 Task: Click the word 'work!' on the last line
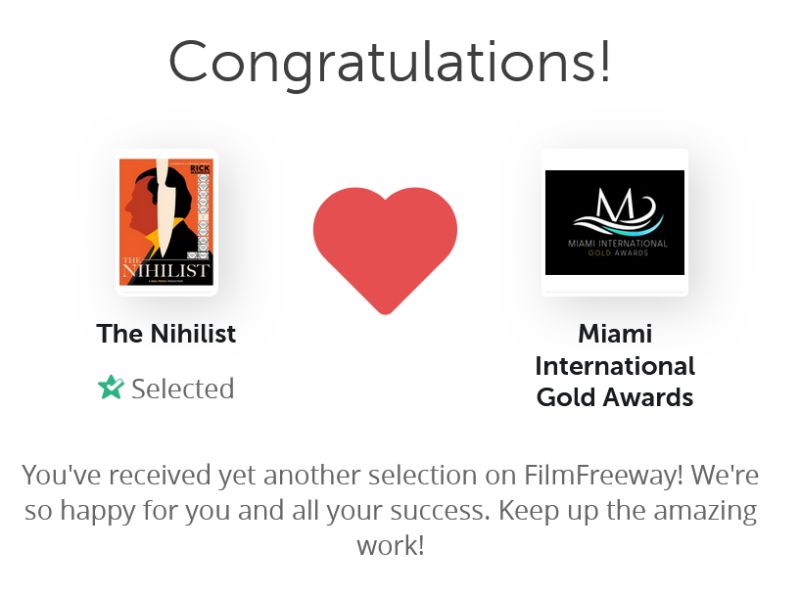[390, 546]
